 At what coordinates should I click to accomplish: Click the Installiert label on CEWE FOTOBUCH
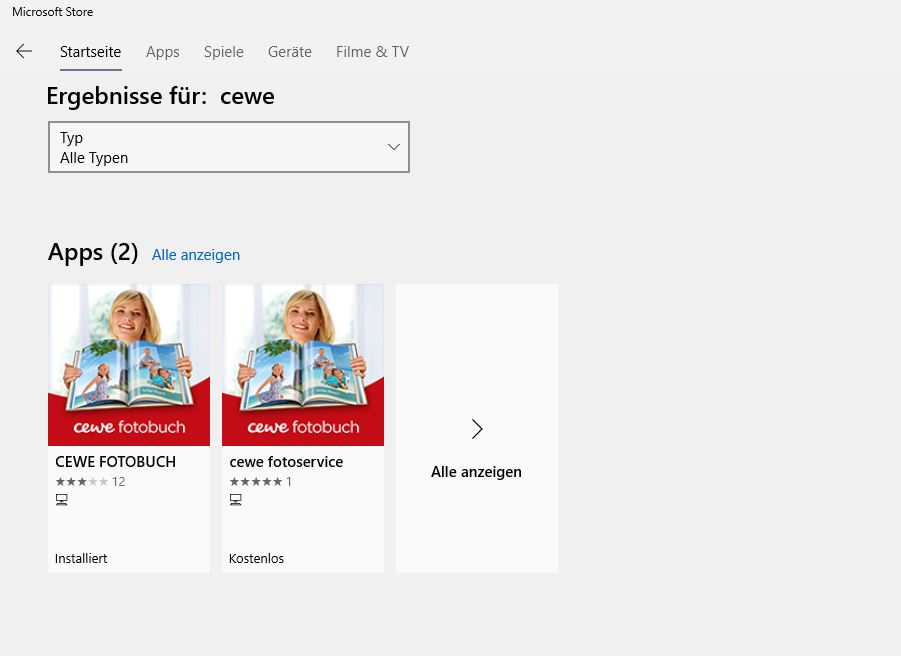tap(81, 558)
